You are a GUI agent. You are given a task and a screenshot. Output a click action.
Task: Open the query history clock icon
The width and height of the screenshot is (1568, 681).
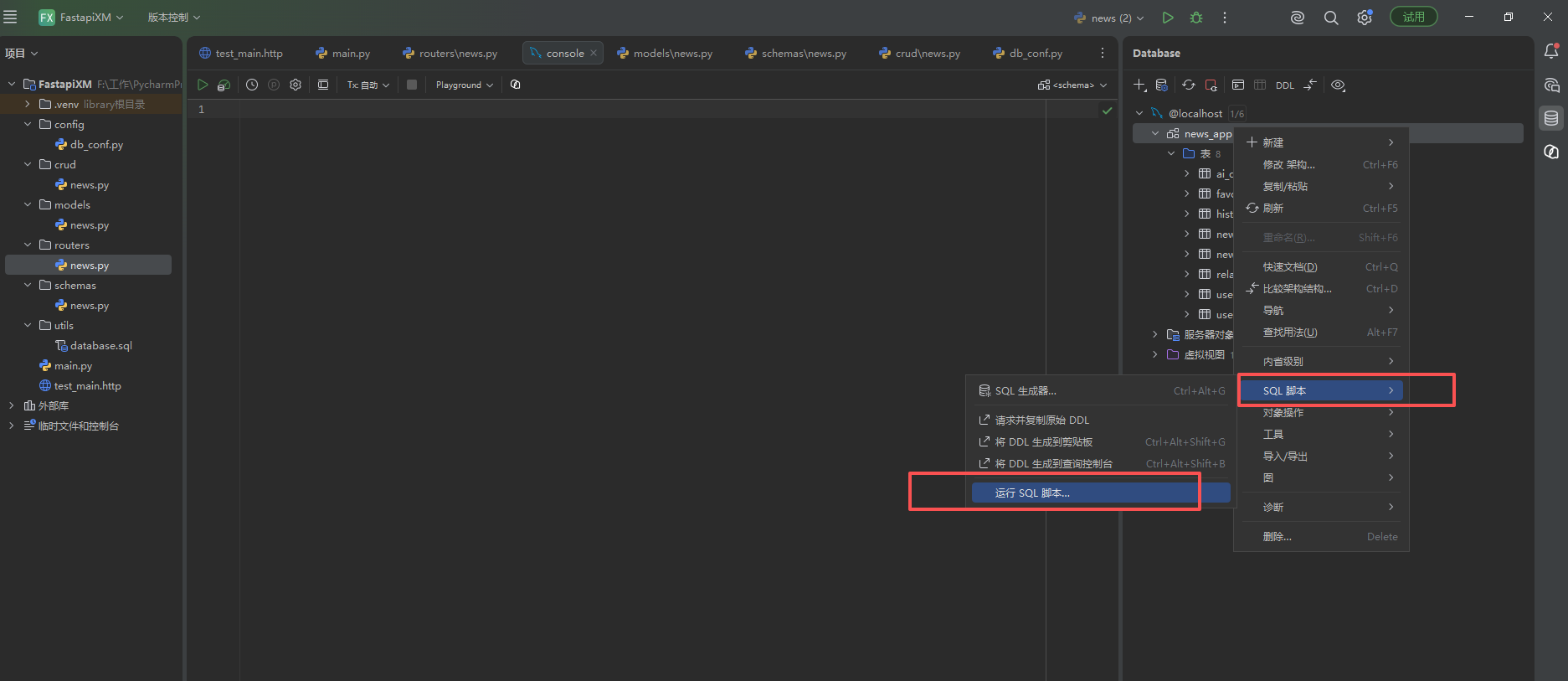(252, 85)
